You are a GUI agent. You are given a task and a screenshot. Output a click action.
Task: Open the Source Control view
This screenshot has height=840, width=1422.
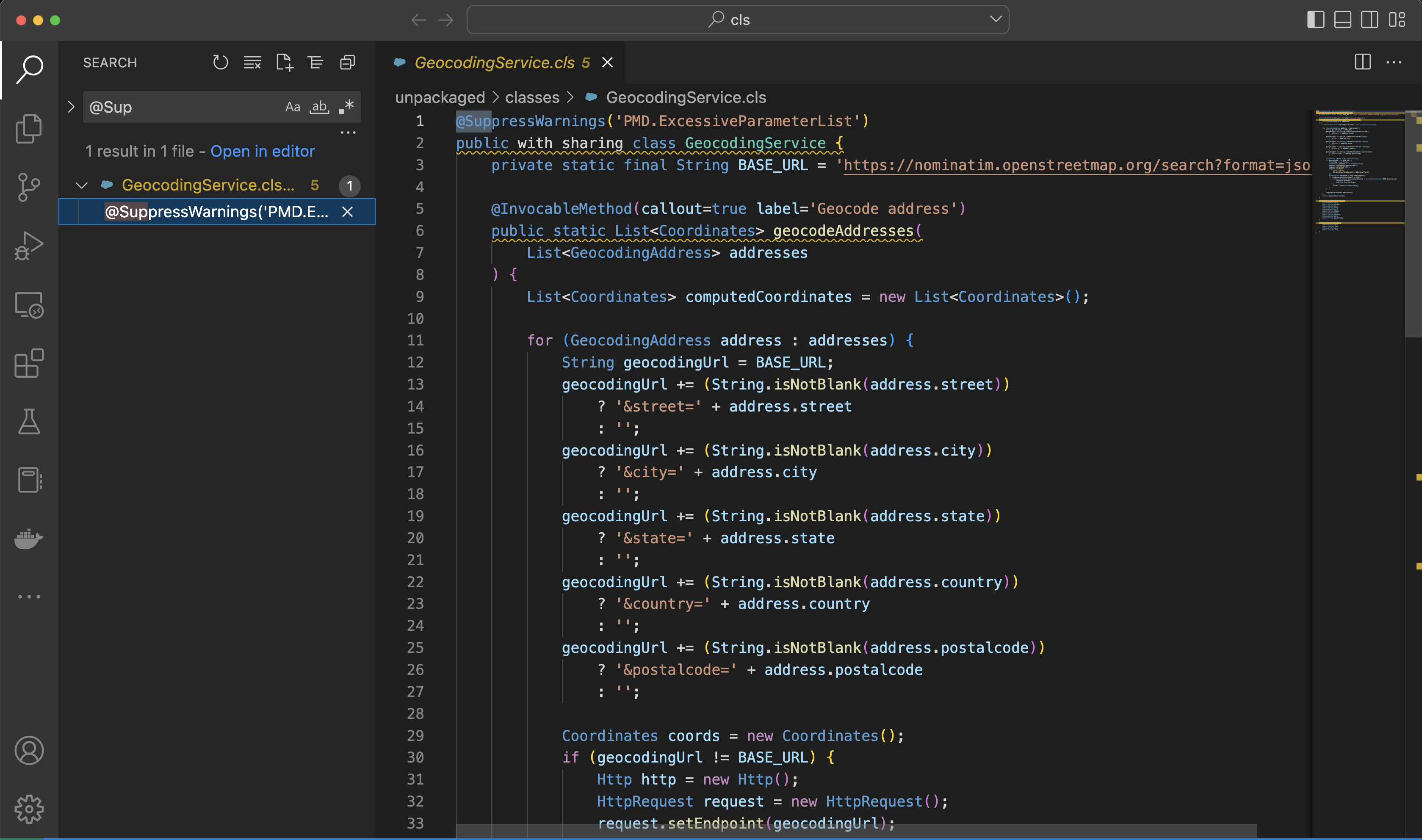(29, 187)
